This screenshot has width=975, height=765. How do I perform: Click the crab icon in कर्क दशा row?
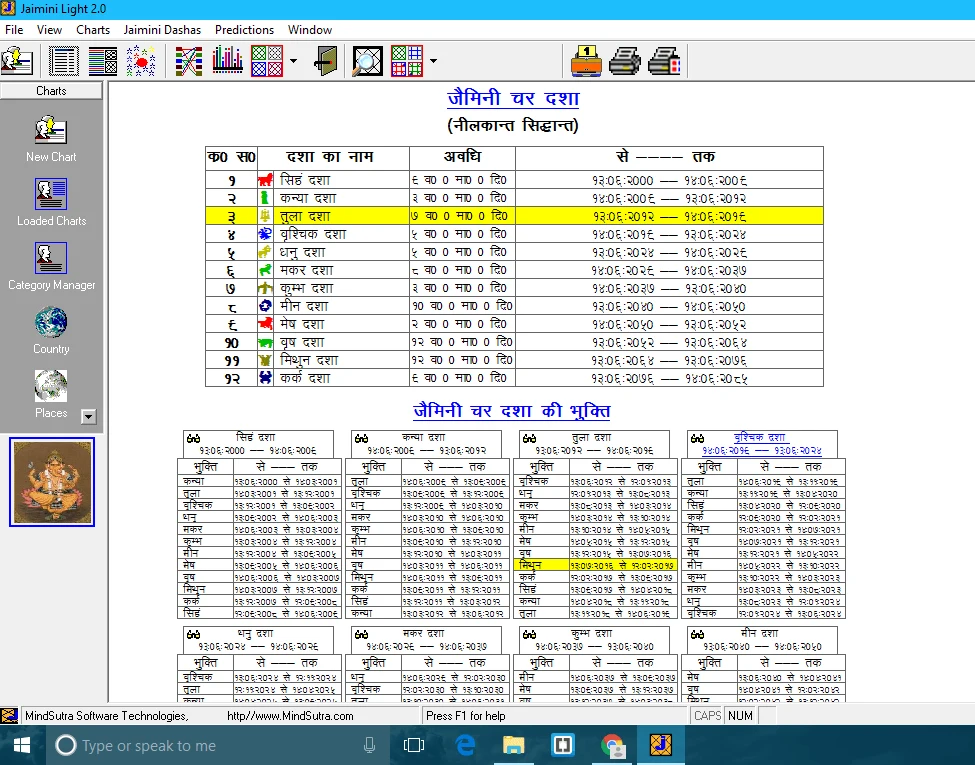(x=266, y=378)
